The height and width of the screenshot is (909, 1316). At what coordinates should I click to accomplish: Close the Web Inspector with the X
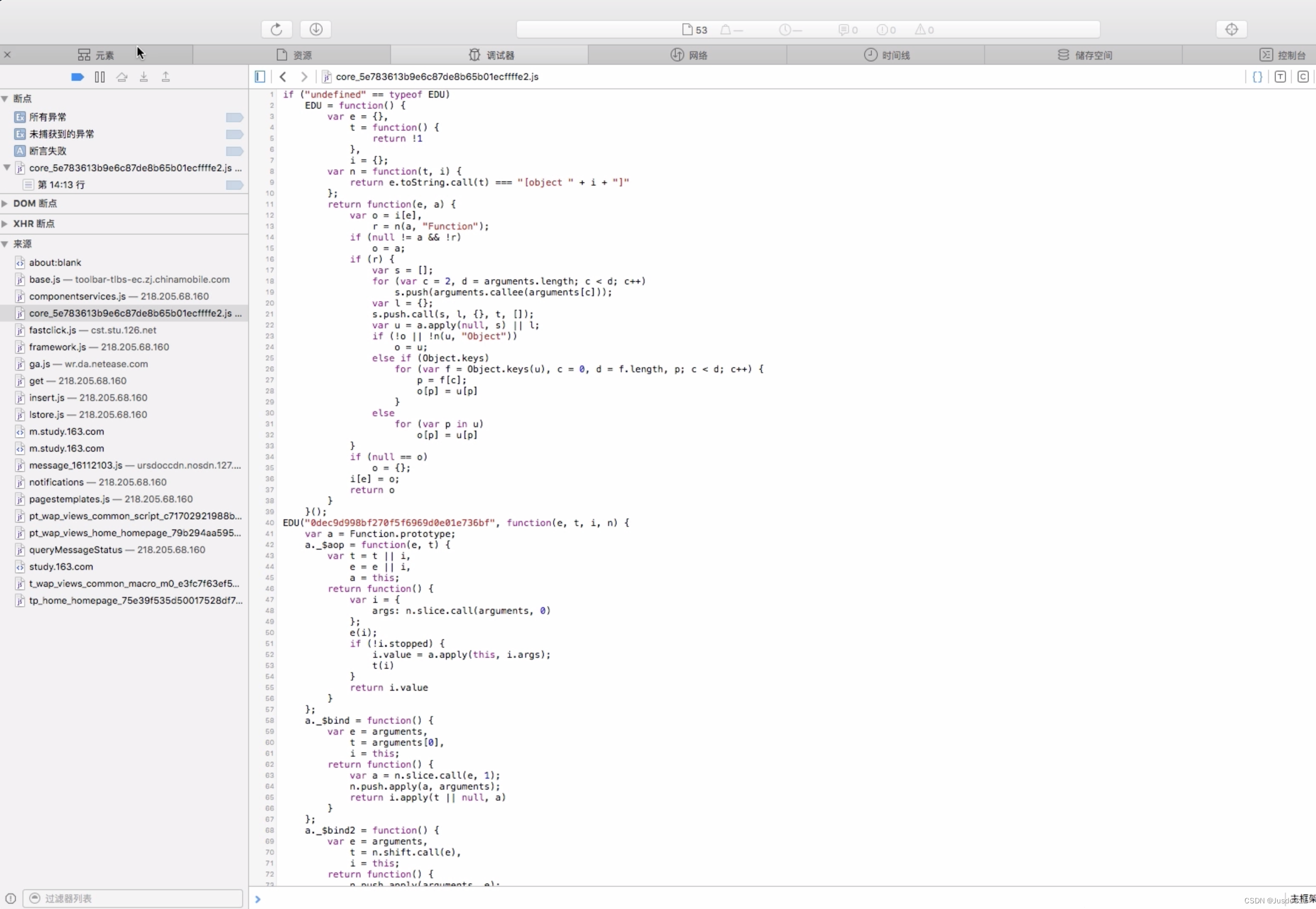click(7, 55)
